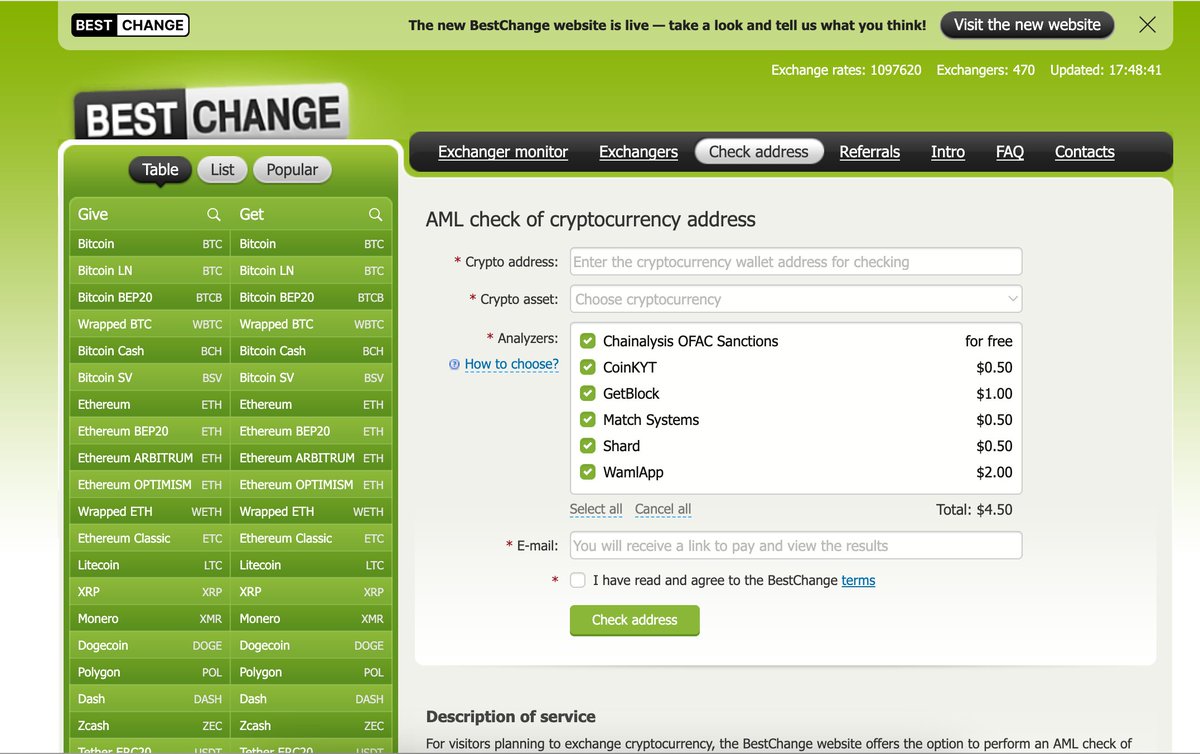Click the Exchangers: 470 counter
This screenshot has height=754, width=1200.
point(986,70)
